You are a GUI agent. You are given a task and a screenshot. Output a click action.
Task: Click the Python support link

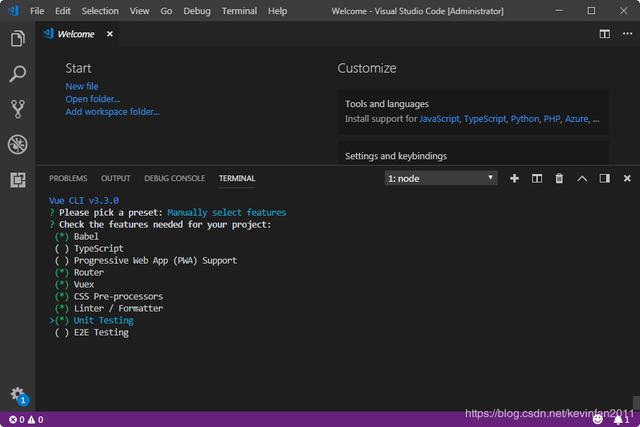525,119
